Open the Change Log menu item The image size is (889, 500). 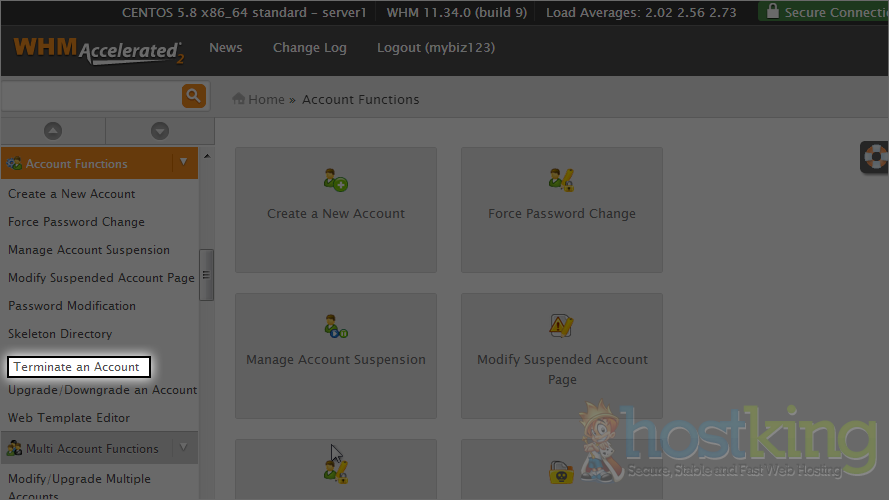[309, 48]
